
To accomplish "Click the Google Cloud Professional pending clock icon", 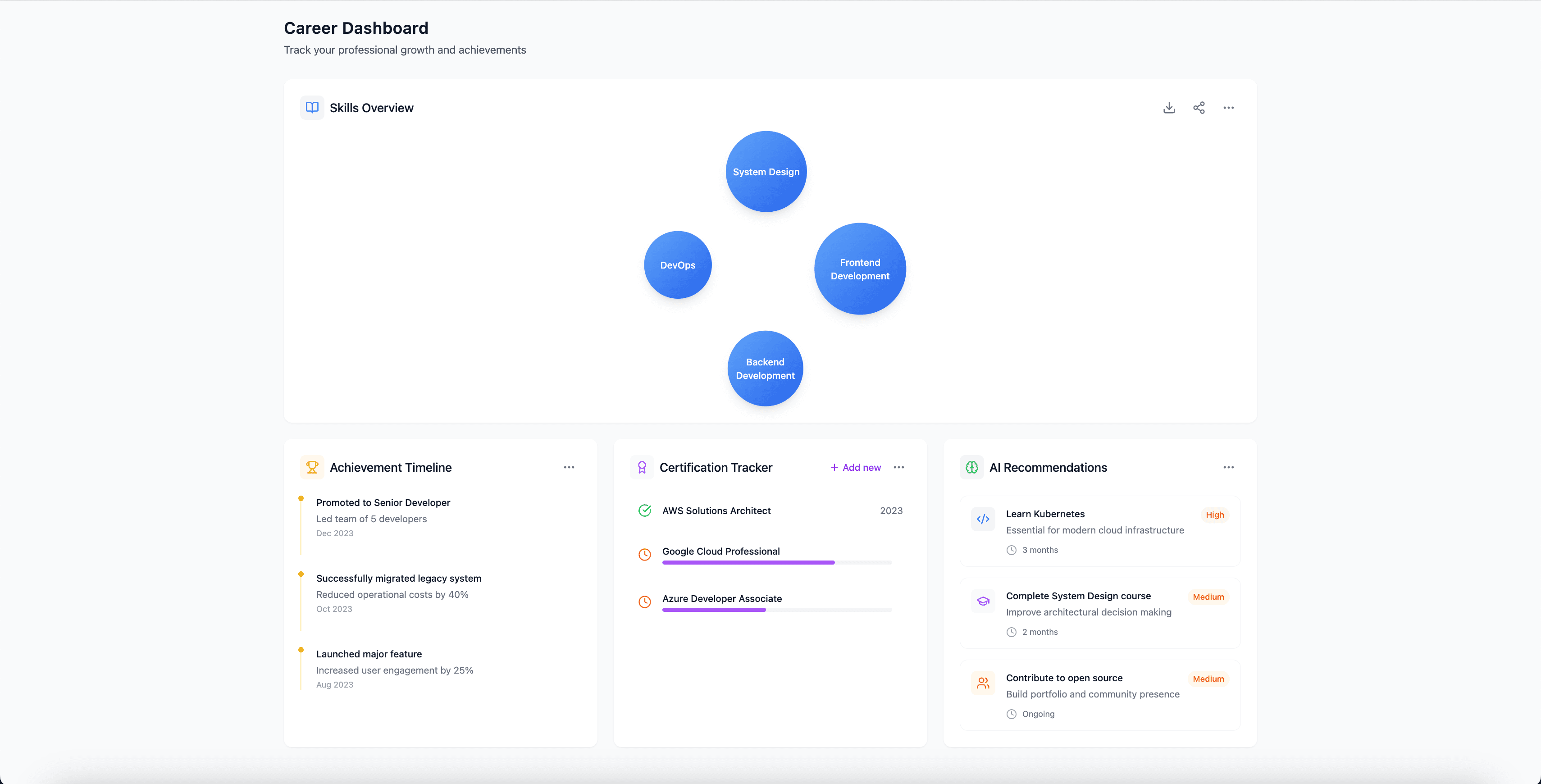I will pyautogui.click(x=644, y=555).
